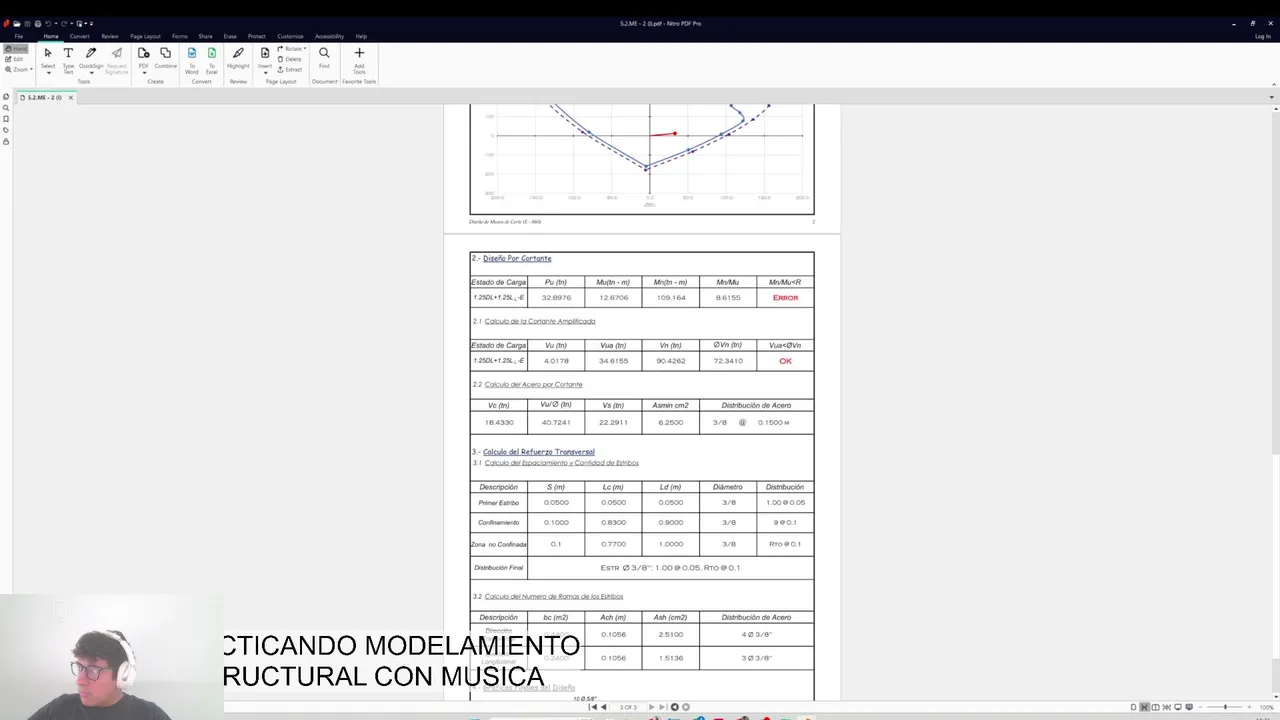Go to the previous page button
Image resolution: width=1280 pixels, height=720 pixels.
click(x=603, y=707)
